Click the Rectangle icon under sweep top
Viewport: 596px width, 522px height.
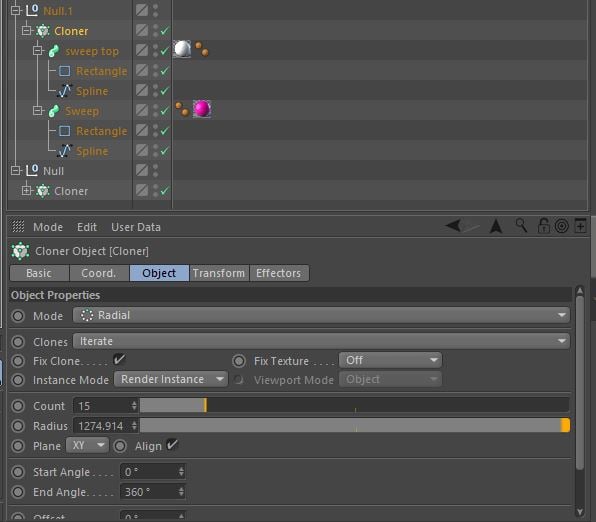(65, 71)
